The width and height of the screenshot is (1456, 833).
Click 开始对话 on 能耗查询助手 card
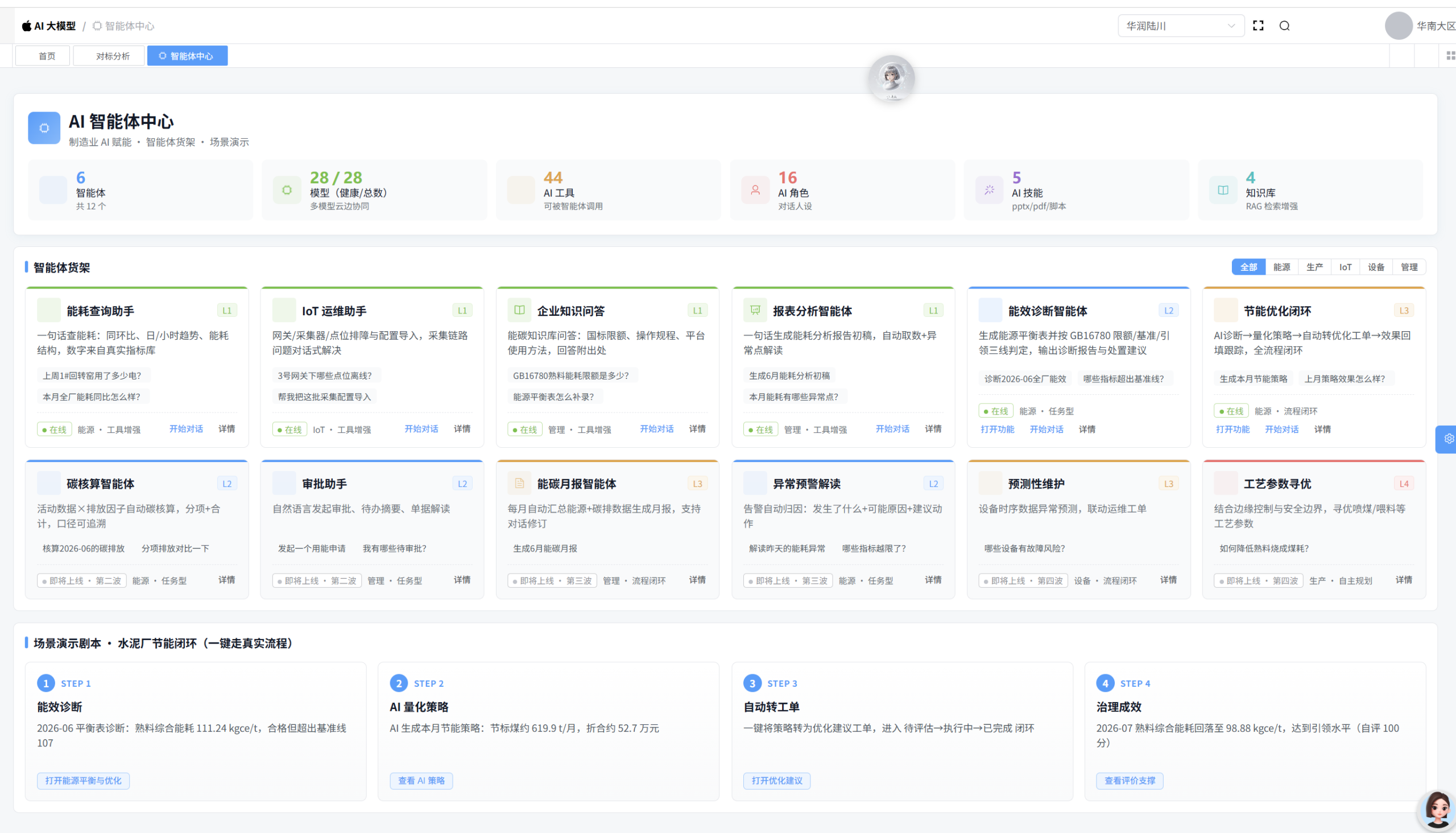click(x=186, y=429)
